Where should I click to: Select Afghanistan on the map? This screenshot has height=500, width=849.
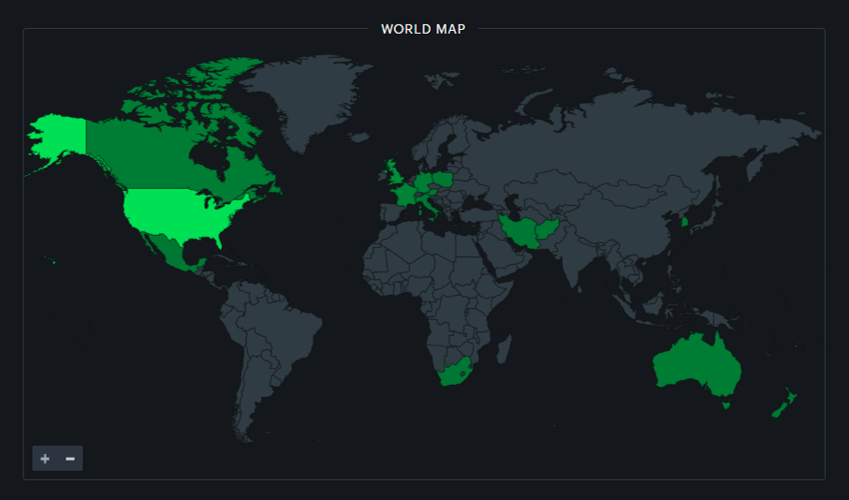pyautogui.click(x=550, y=227)
